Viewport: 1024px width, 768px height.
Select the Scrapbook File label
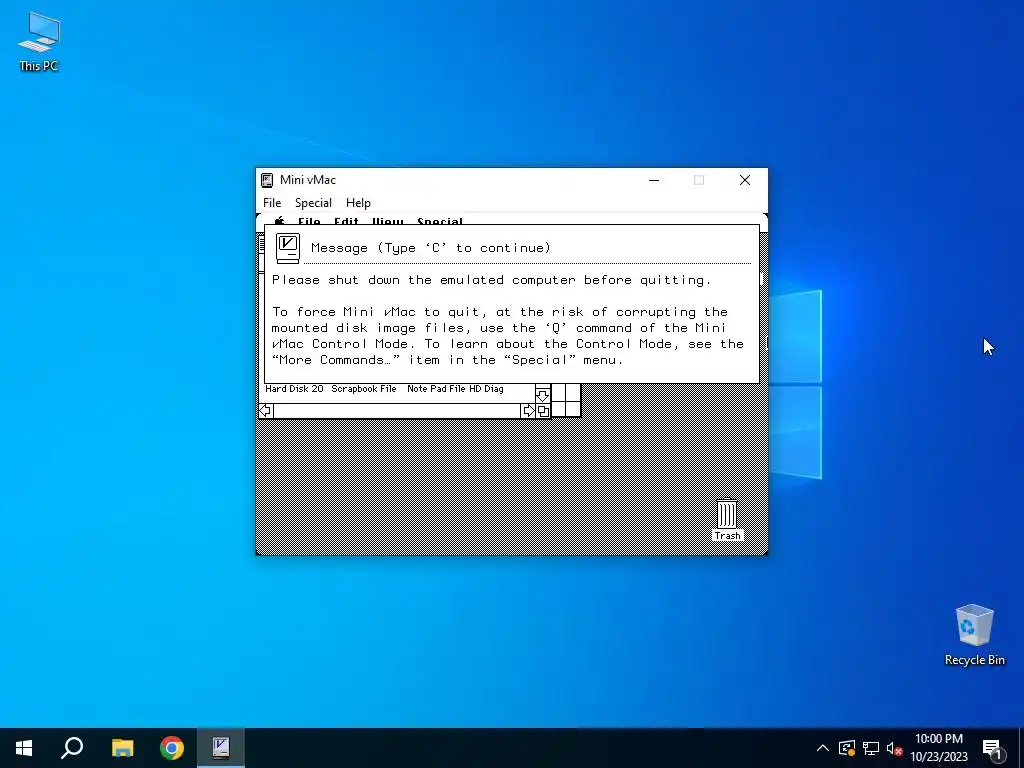(x=364, y=389)
